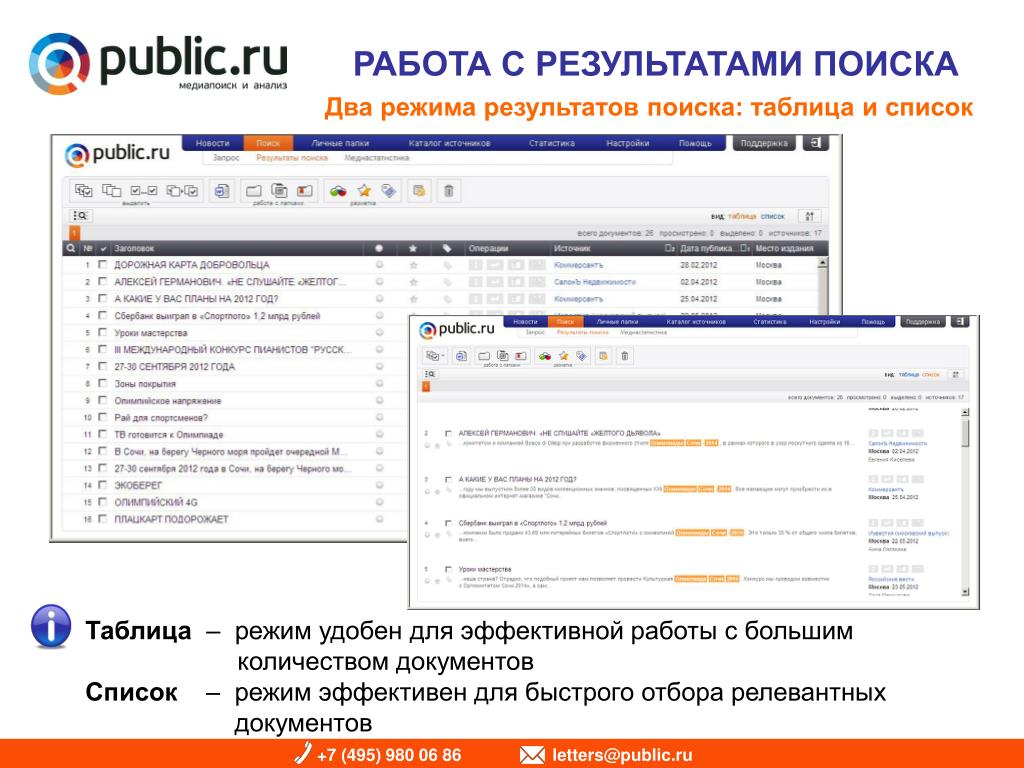Click the colored circles markup icon, table-view toolbar
Image resolution: width=1024 pixels, height=768 pixels.
click(x=338, y=191)
